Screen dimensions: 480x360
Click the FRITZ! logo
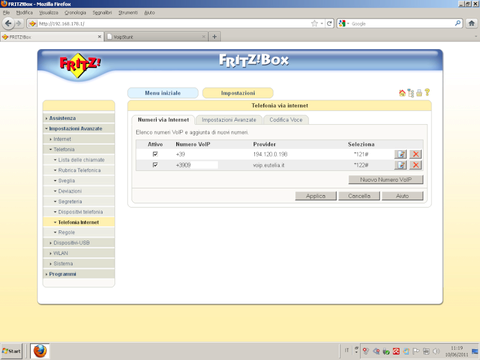[80, 65]
